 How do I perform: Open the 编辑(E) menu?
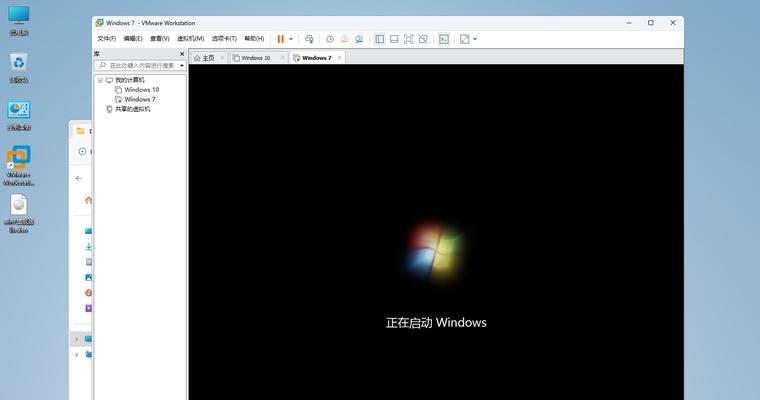click(133, 39)
